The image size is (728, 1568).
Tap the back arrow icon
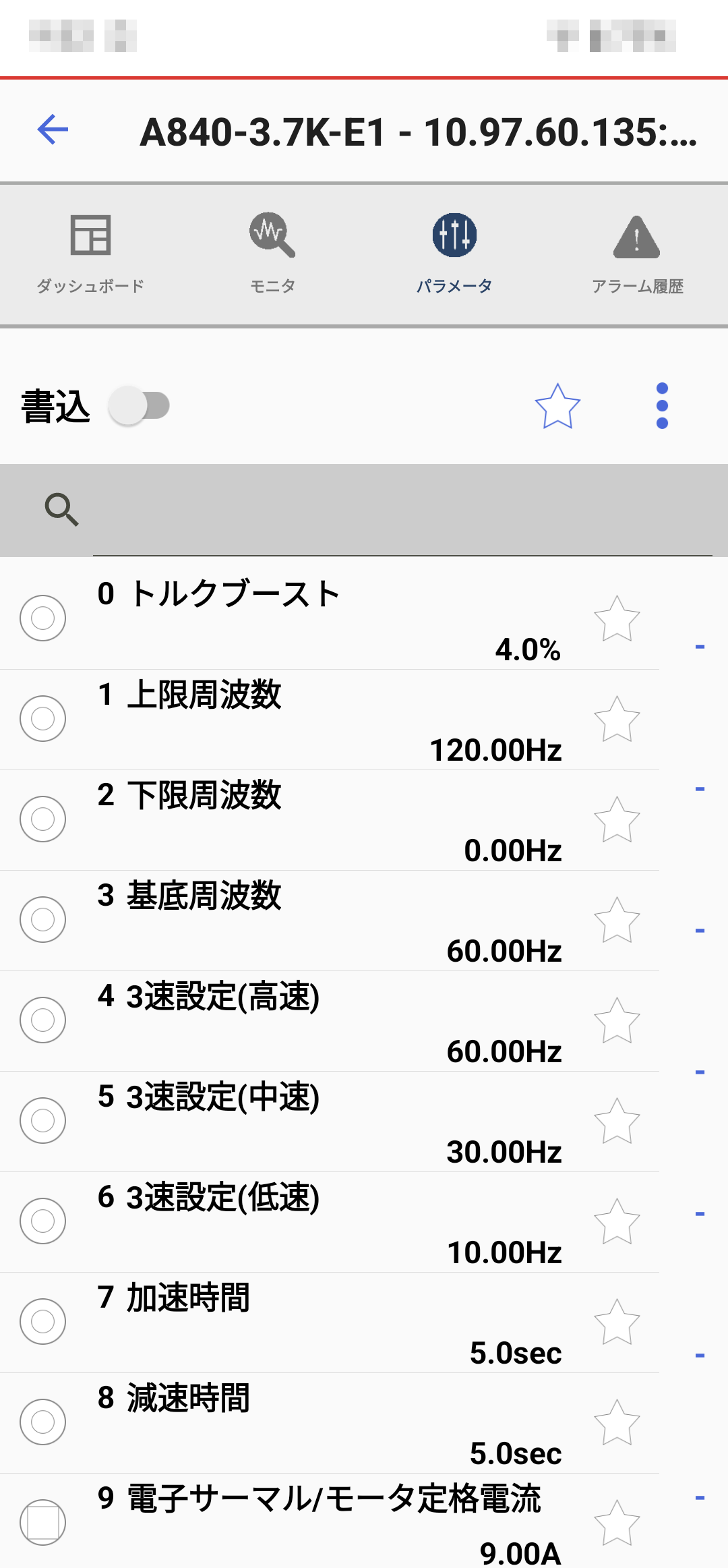pos(53,129)
